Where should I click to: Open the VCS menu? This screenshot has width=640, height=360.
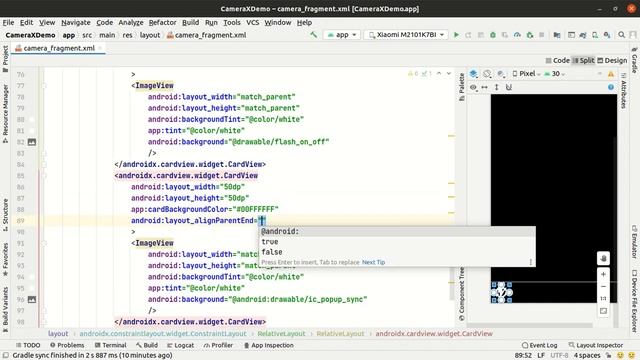click(253, 22)
